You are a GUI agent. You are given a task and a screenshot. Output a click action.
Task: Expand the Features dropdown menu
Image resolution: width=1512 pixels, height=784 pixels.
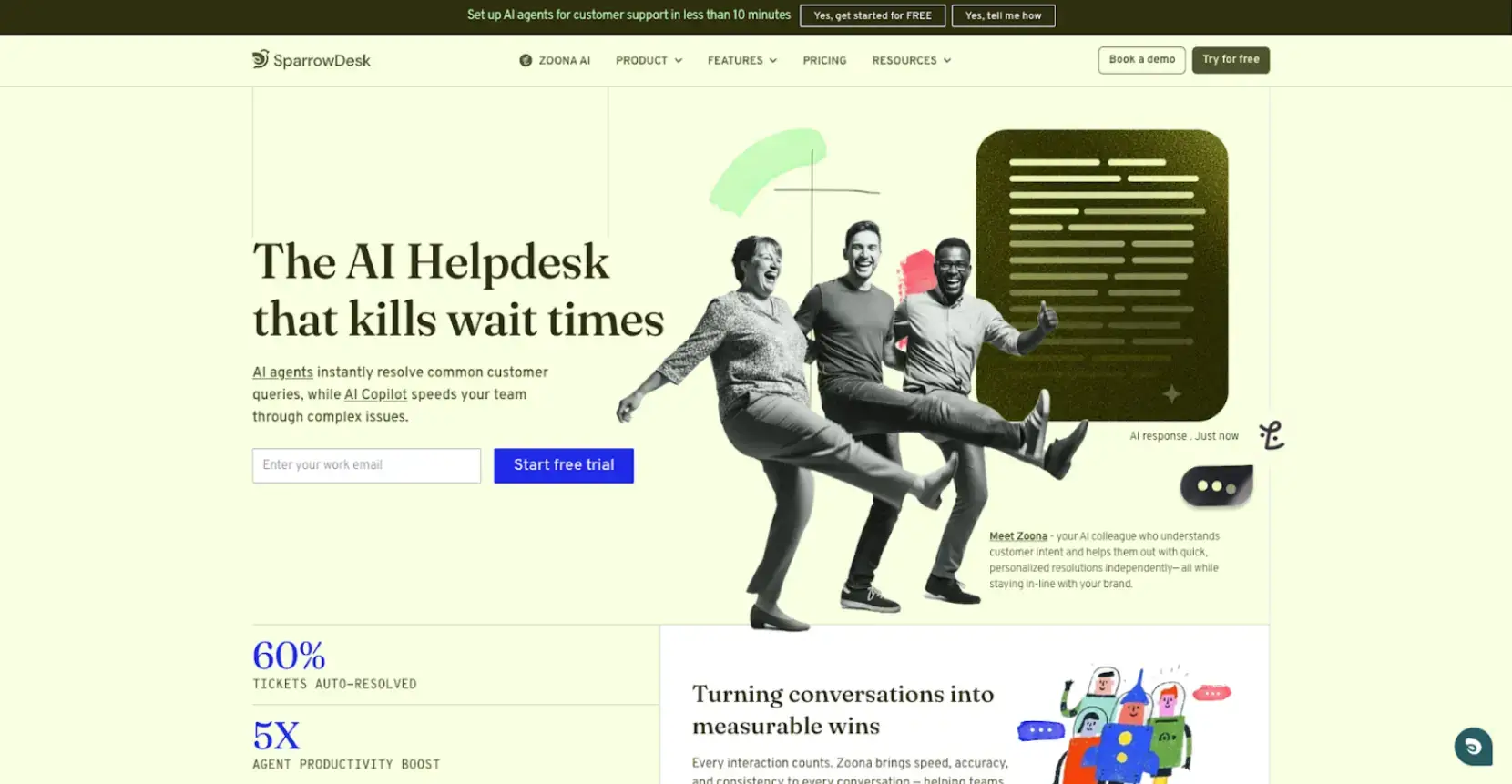[741, 60]
